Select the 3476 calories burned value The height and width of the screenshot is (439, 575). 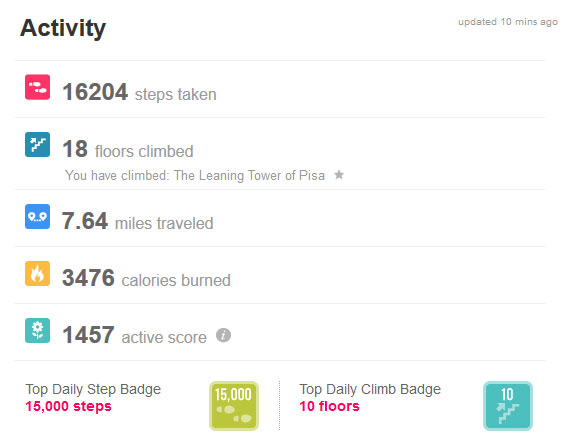pos(88,278)
